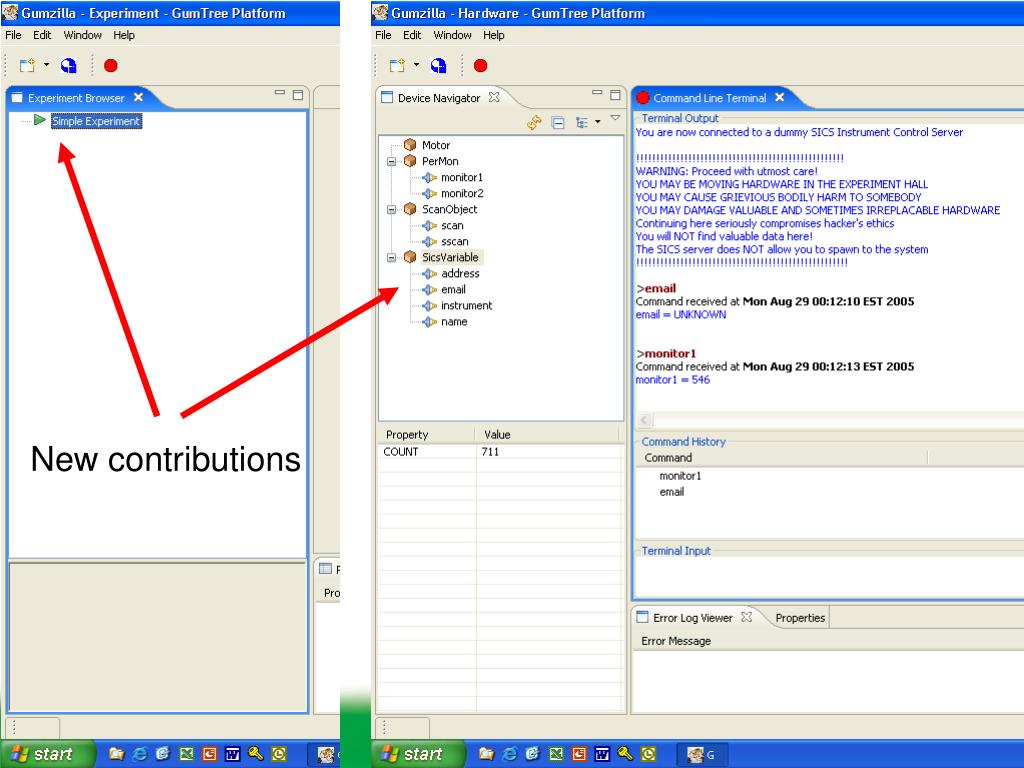Select monitor1 in Command History
The image size is (1024, 768).
pyautogui.click(x=680, y=476)
